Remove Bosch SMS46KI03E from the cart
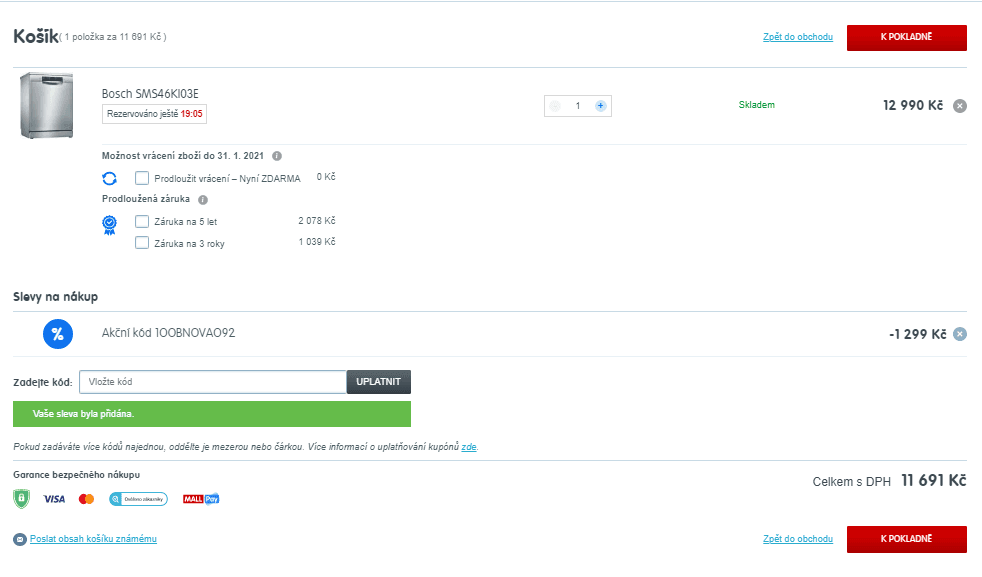The height and width of the screenshot is (577, 982). tap(959, 106)
